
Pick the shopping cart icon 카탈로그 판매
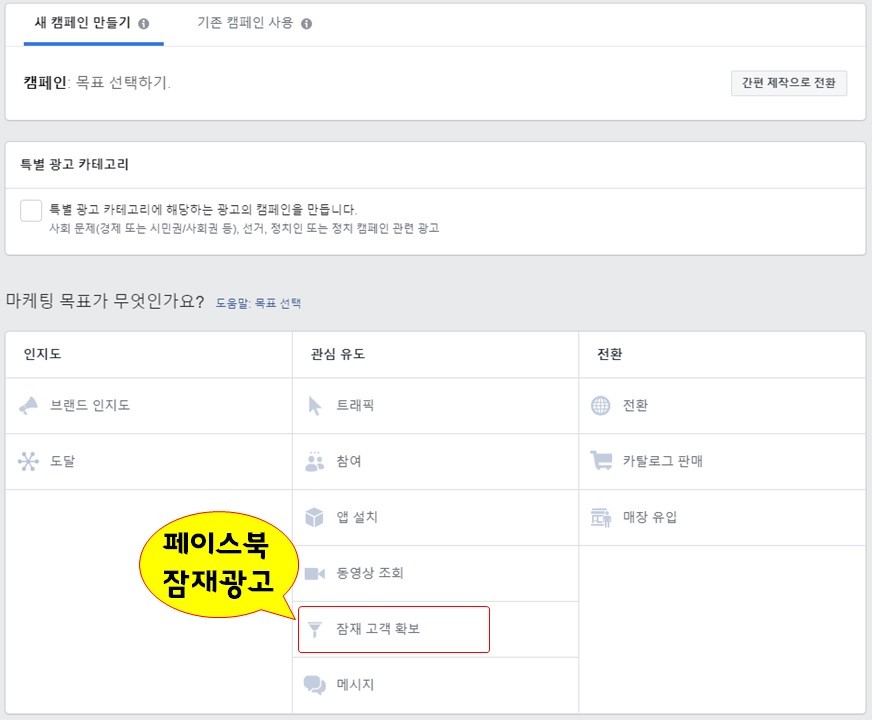pyautogui.click(x=601, y=461)
